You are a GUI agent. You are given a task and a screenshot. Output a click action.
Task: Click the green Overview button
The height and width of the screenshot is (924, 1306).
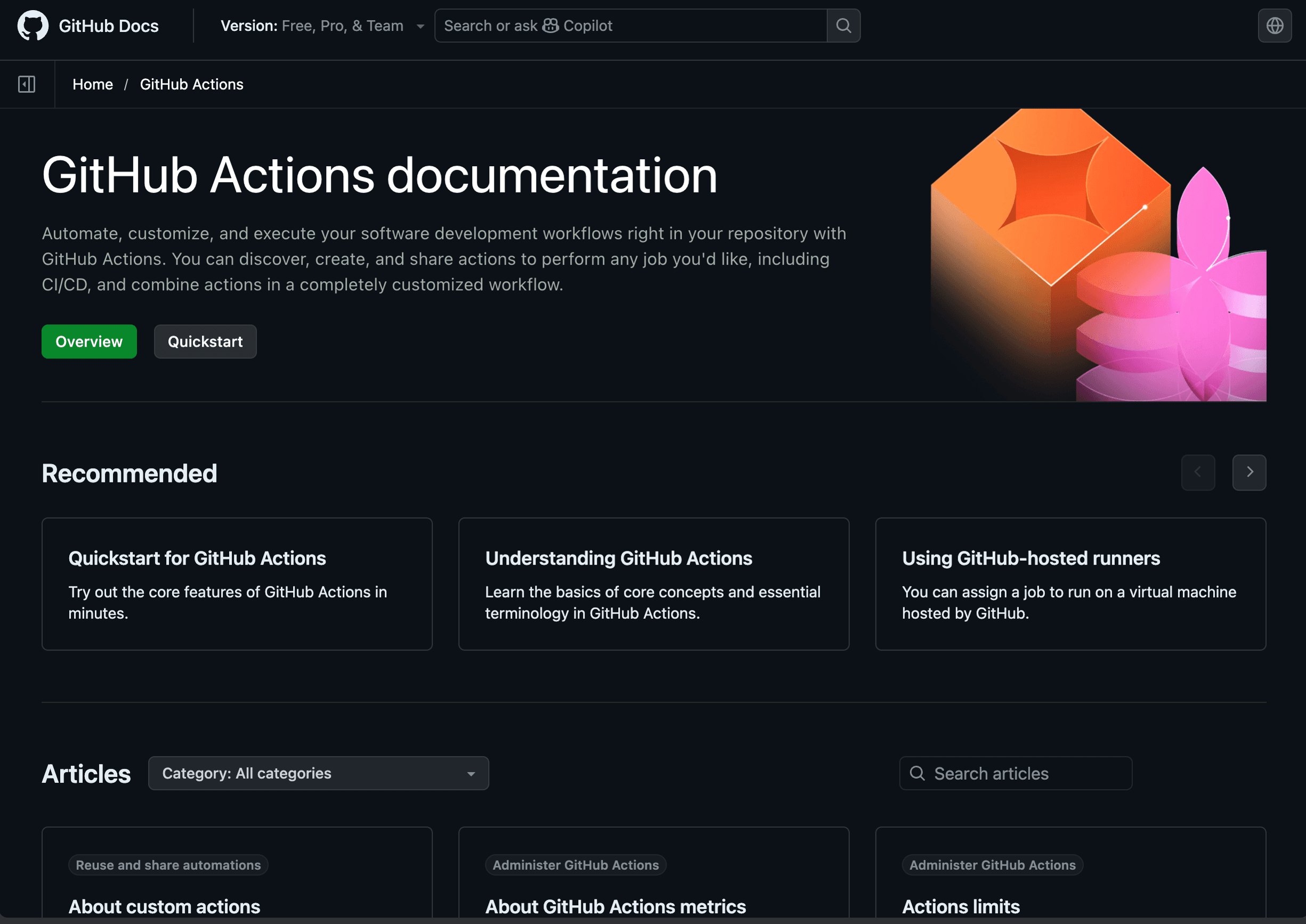click(x=89, y=341)
